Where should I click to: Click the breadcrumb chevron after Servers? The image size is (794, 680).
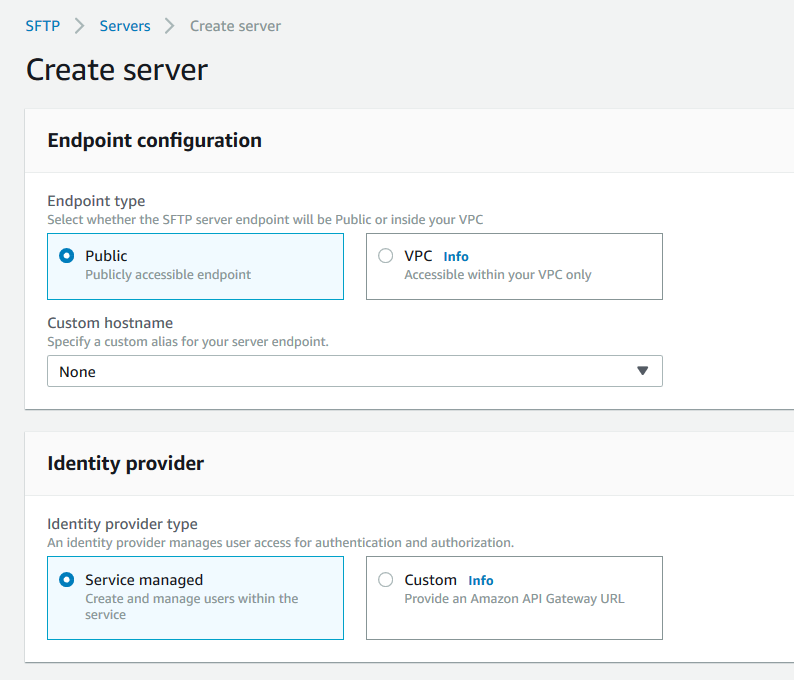point(170,26)
